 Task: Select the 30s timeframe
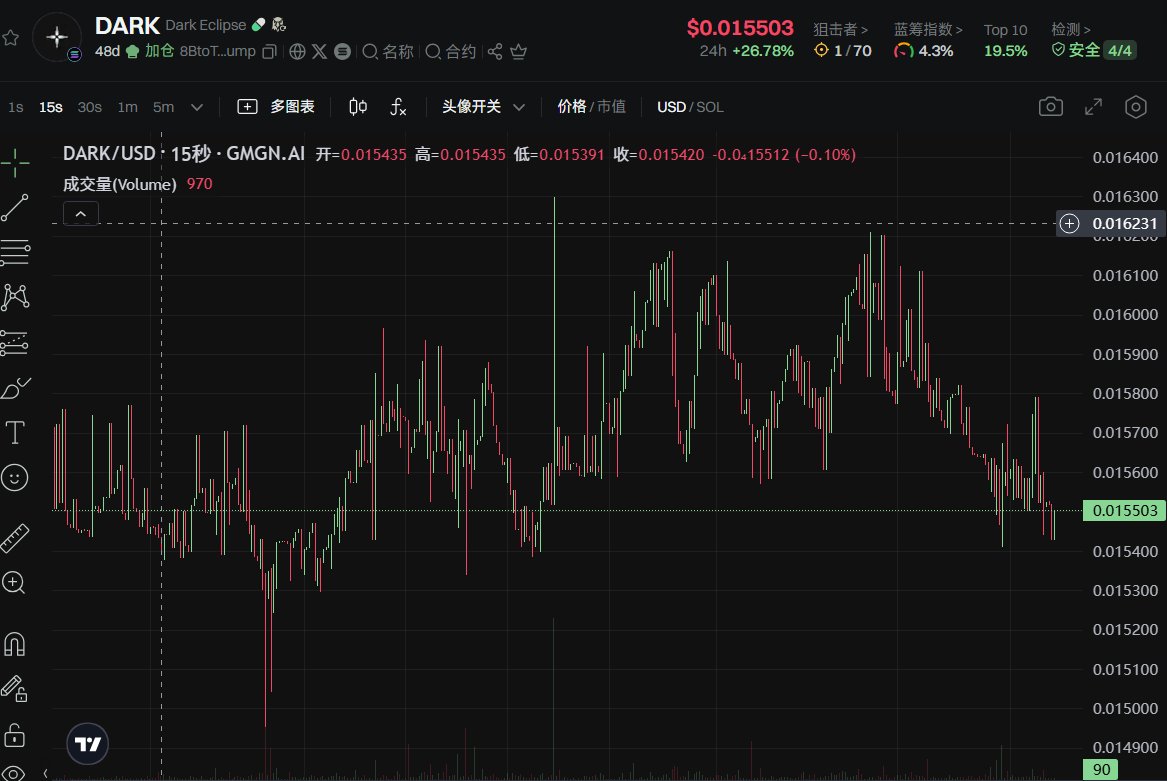(x=89, y=107)
